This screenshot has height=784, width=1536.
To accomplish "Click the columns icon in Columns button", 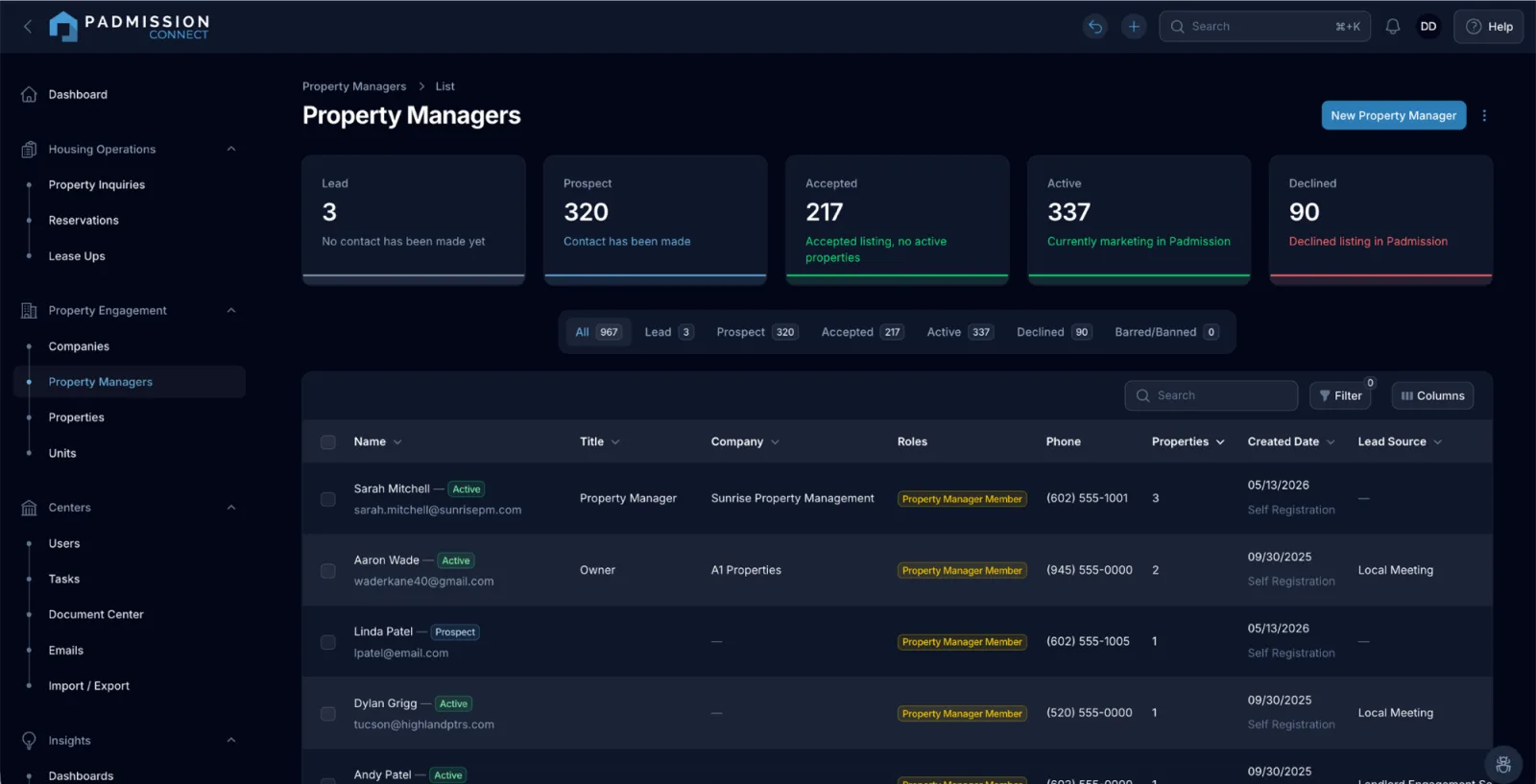I will [1406, 395].
